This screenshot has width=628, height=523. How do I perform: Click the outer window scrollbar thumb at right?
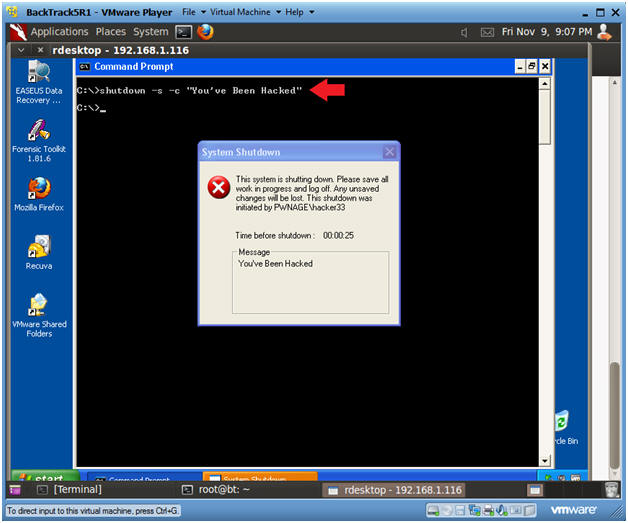(x=614, y=416)
